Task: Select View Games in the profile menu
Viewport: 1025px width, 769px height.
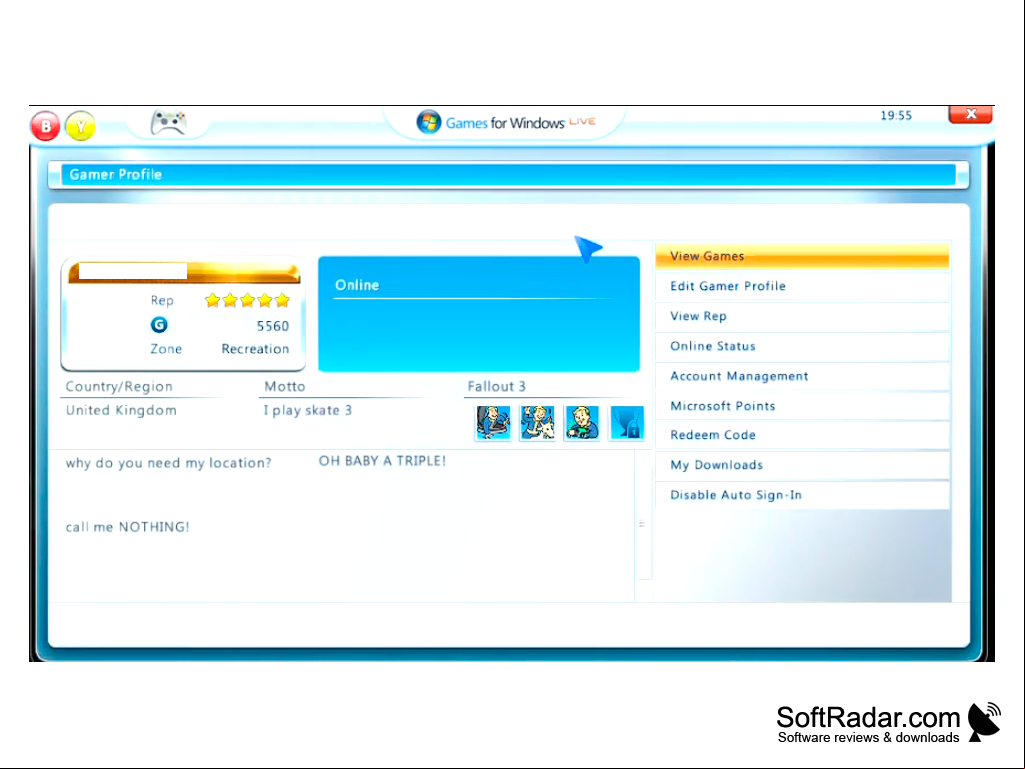Action: click(802, 256)
